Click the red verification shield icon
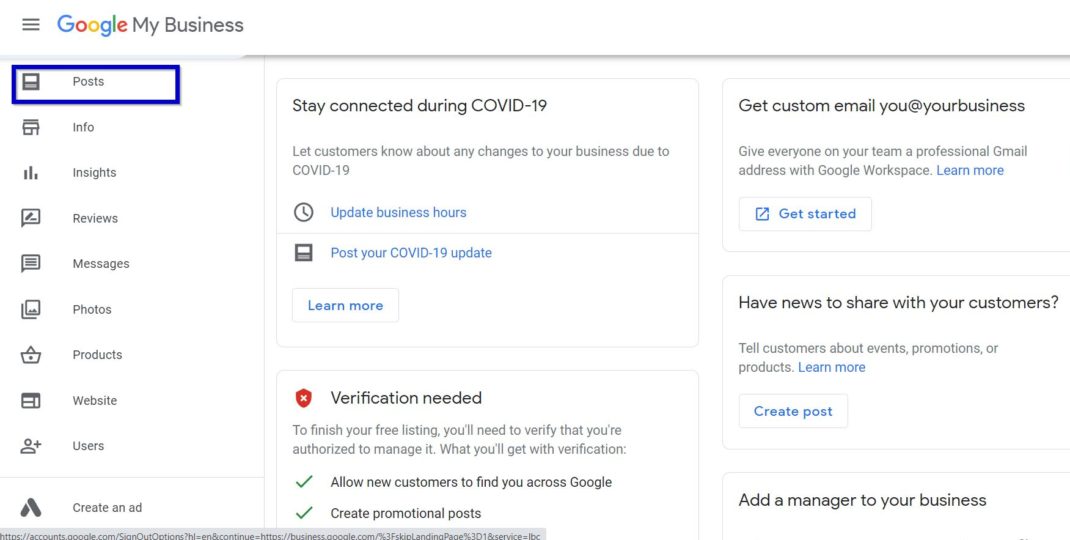Screen dimensions: 1070x540 tap(304, 398)
